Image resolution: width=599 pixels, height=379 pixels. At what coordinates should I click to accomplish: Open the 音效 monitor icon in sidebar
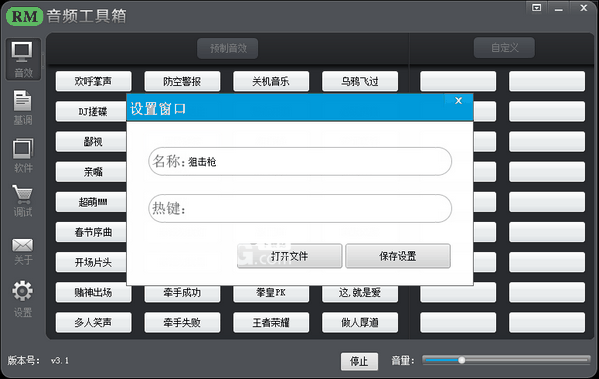[22, 52]
